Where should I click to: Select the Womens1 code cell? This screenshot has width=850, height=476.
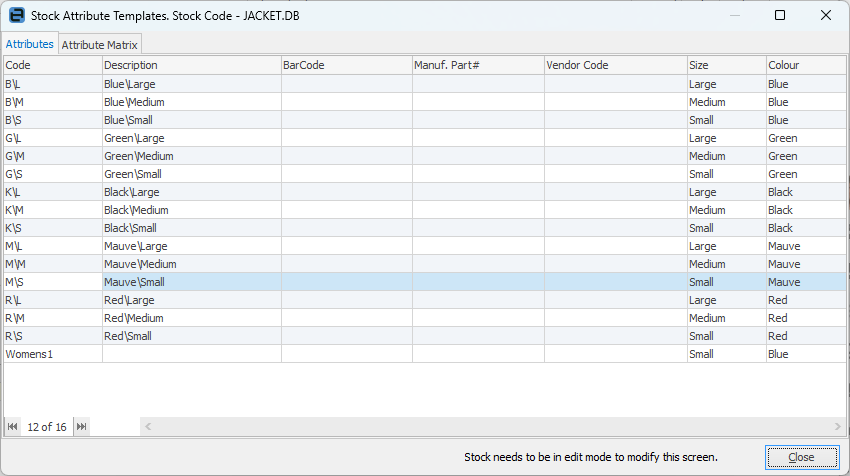coord(53,354)
